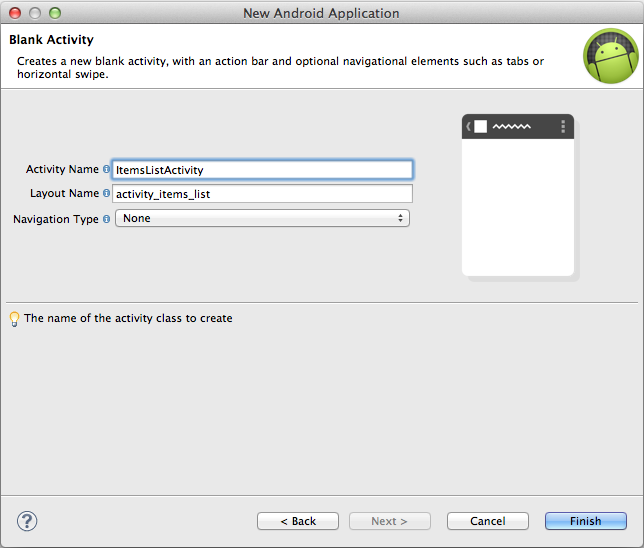The height and width of the screenshot is (548, 644).
Task: Click the green zoom window button
Action: point(55,13)
